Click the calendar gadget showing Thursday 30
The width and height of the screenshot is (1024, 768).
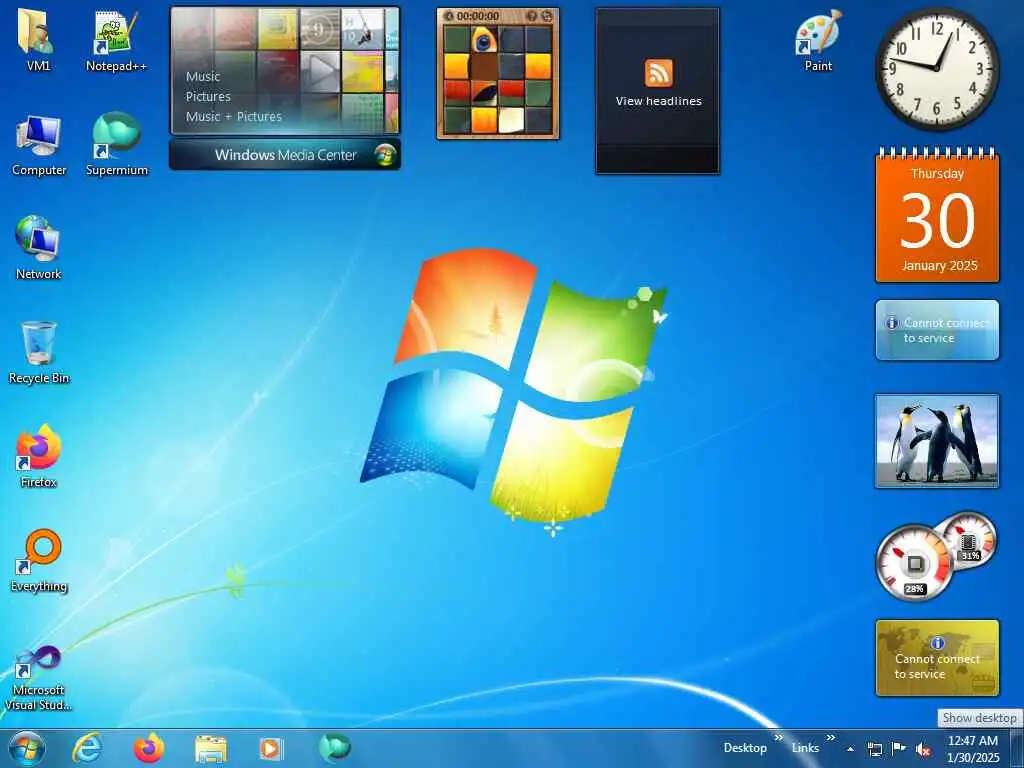937,217
